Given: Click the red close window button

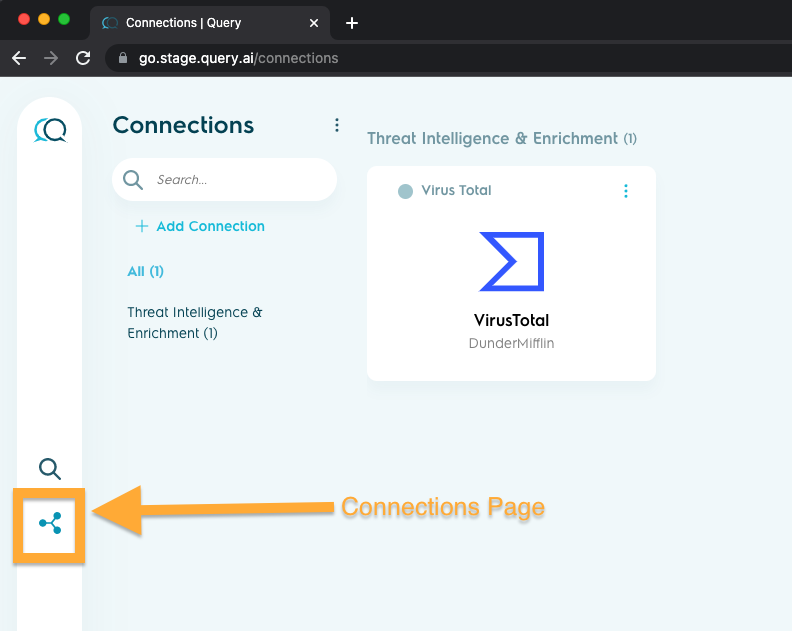Looking at the screenshot, I should tap(24, 19).
